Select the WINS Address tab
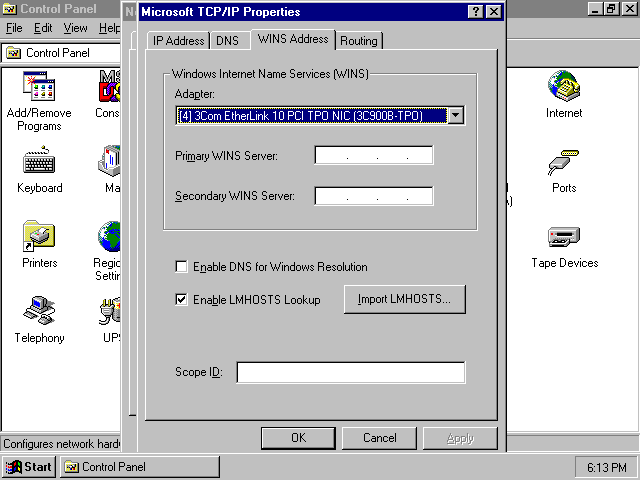640x480 pixels. (293, 39)
